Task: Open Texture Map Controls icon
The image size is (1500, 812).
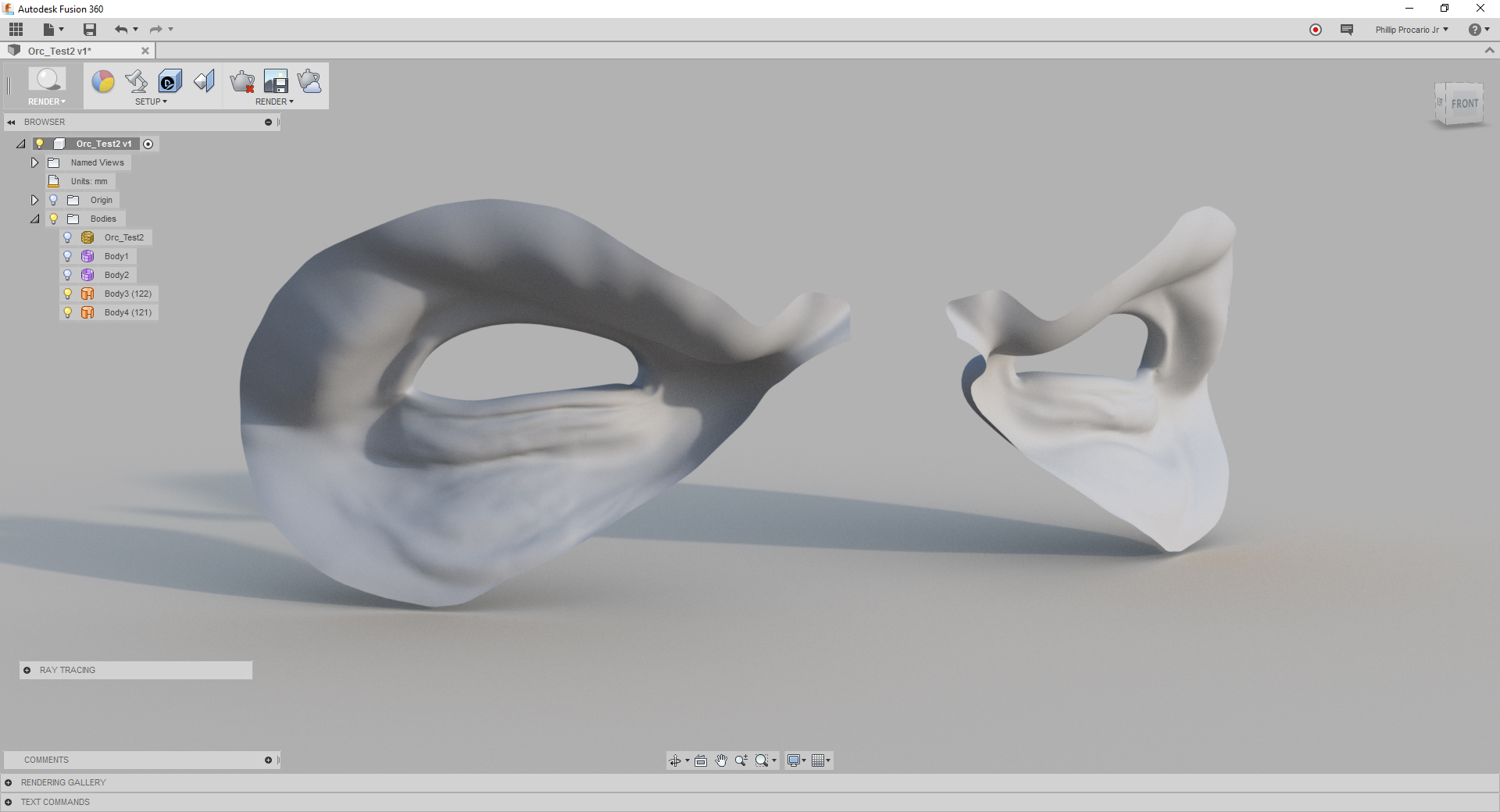Action: pyautogui.click(x=204, y=81)
